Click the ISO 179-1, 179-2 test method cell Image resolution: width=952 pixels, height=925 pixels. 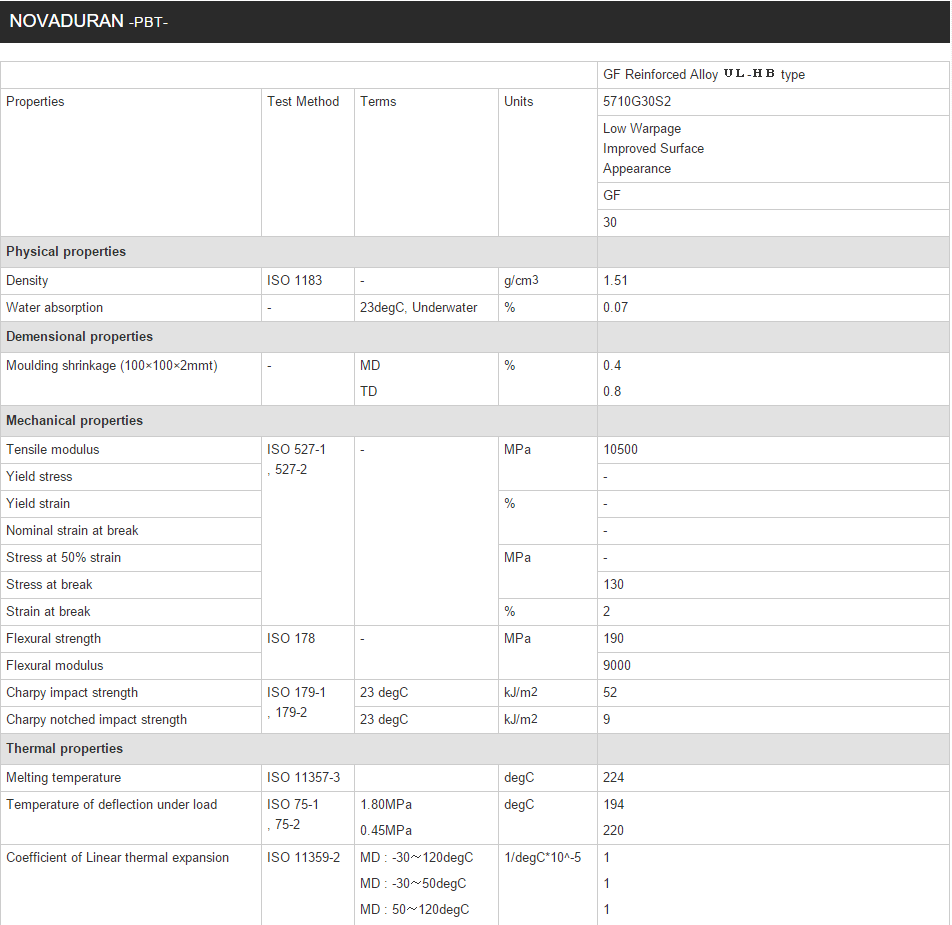point(308,706)
